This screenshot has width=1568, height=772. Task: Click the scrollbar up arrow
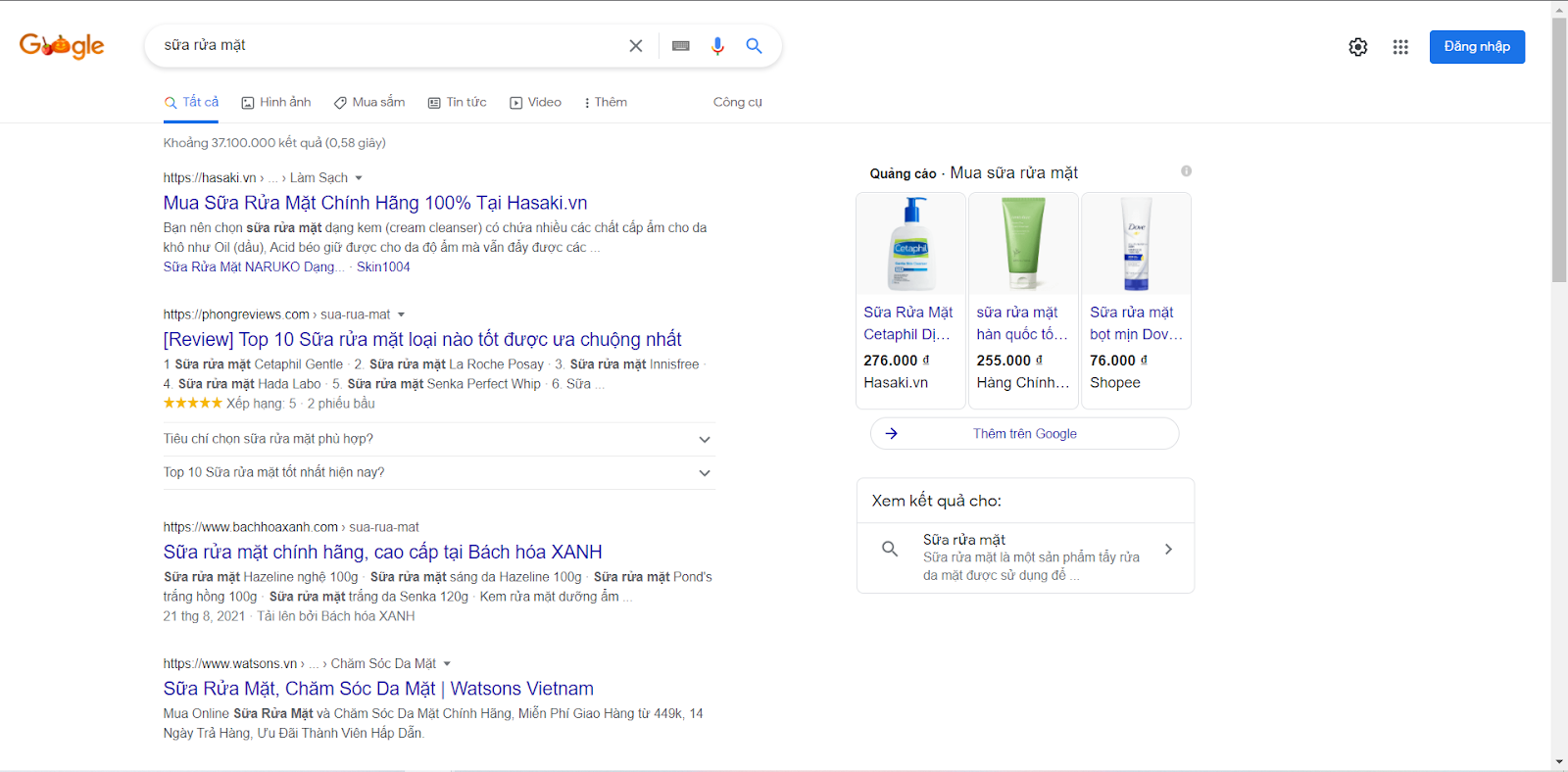pyautogui.click(x=1559, y=9)
